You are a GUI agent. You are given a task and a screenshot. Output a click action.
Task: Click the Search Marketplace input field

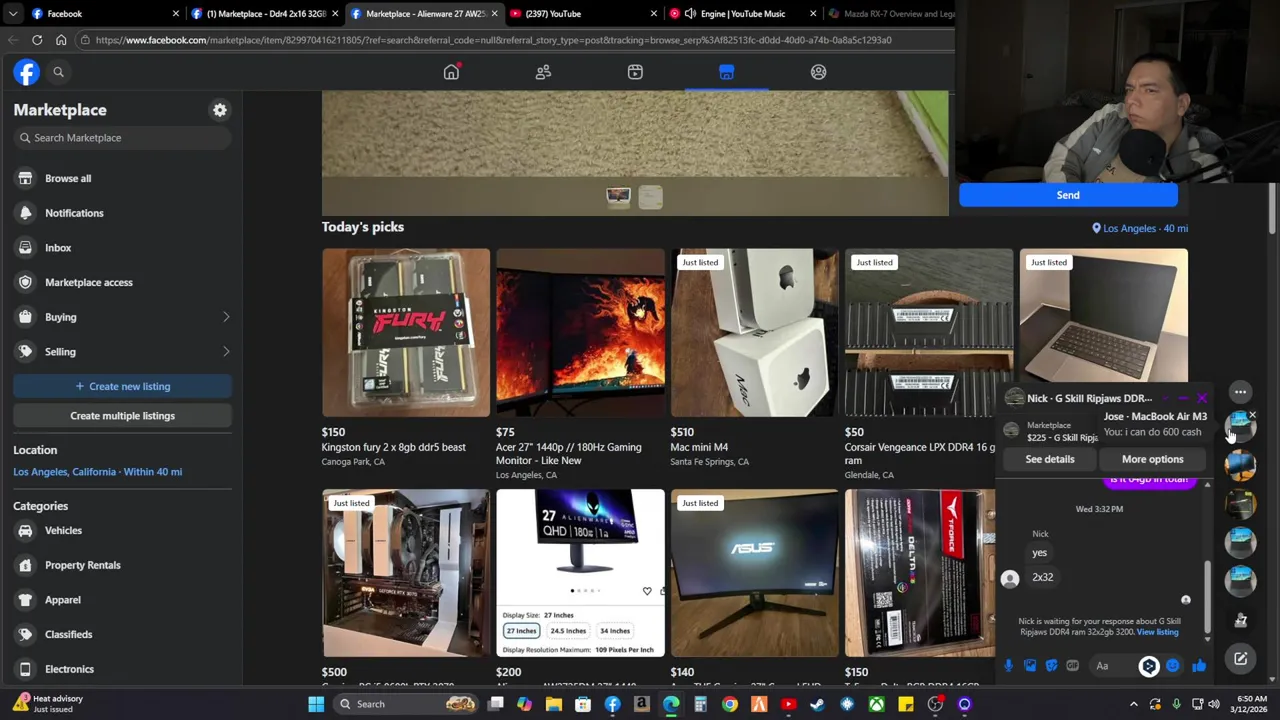coord(123,138)
